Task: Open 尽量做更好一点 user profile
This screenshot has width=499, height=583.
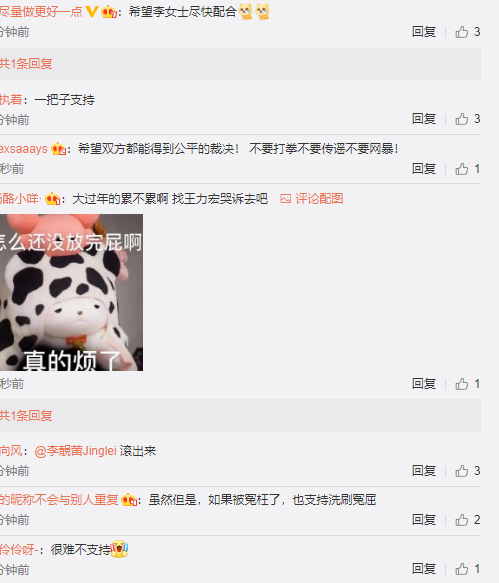Action: coord(41,12)
